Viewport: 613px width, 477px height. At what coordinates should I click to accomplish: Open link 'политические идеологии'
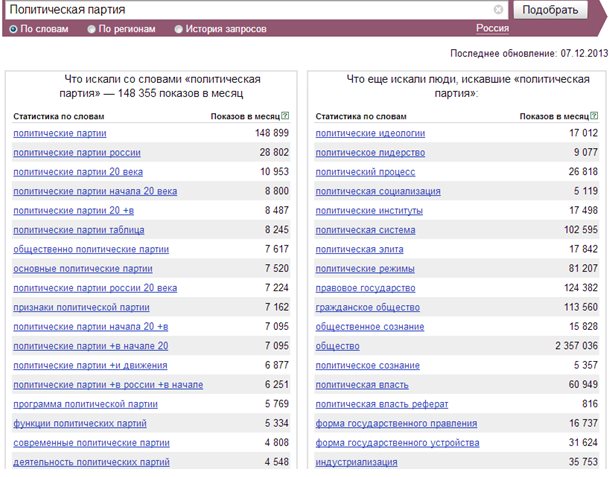(x=370, y=133)
